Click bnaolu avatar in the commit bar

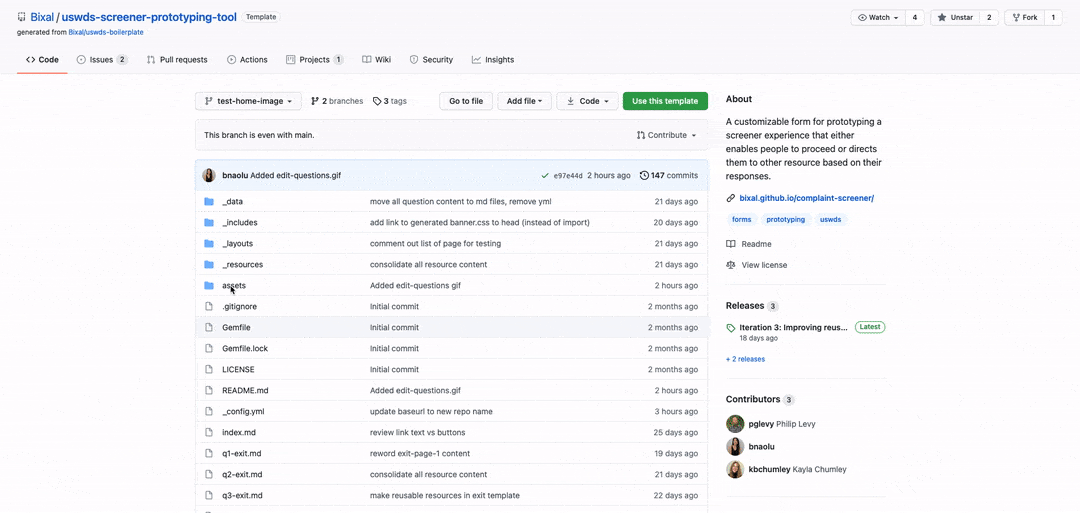point(209,176)
